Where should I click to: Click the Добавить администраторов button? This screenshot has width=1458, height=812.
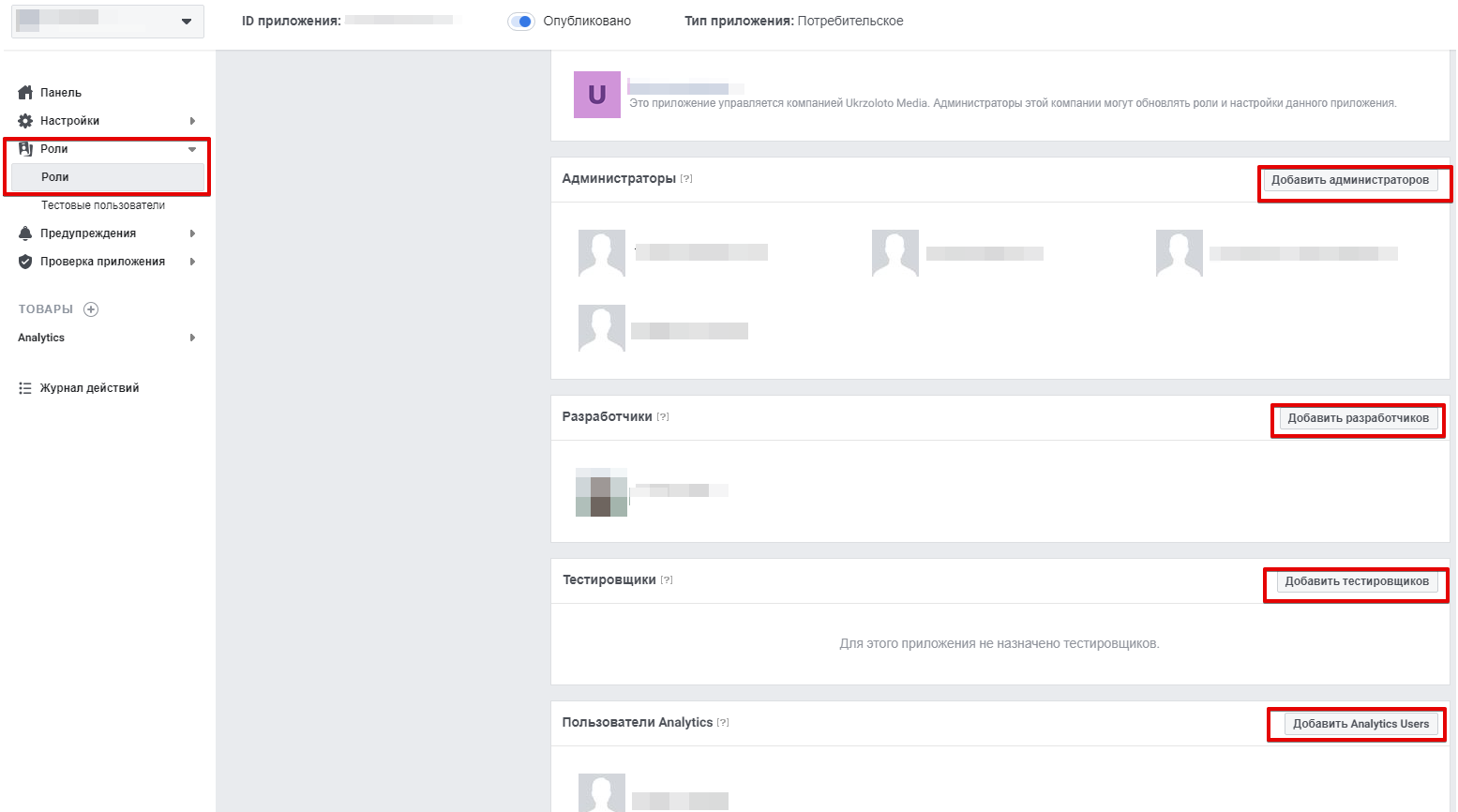1349,180
